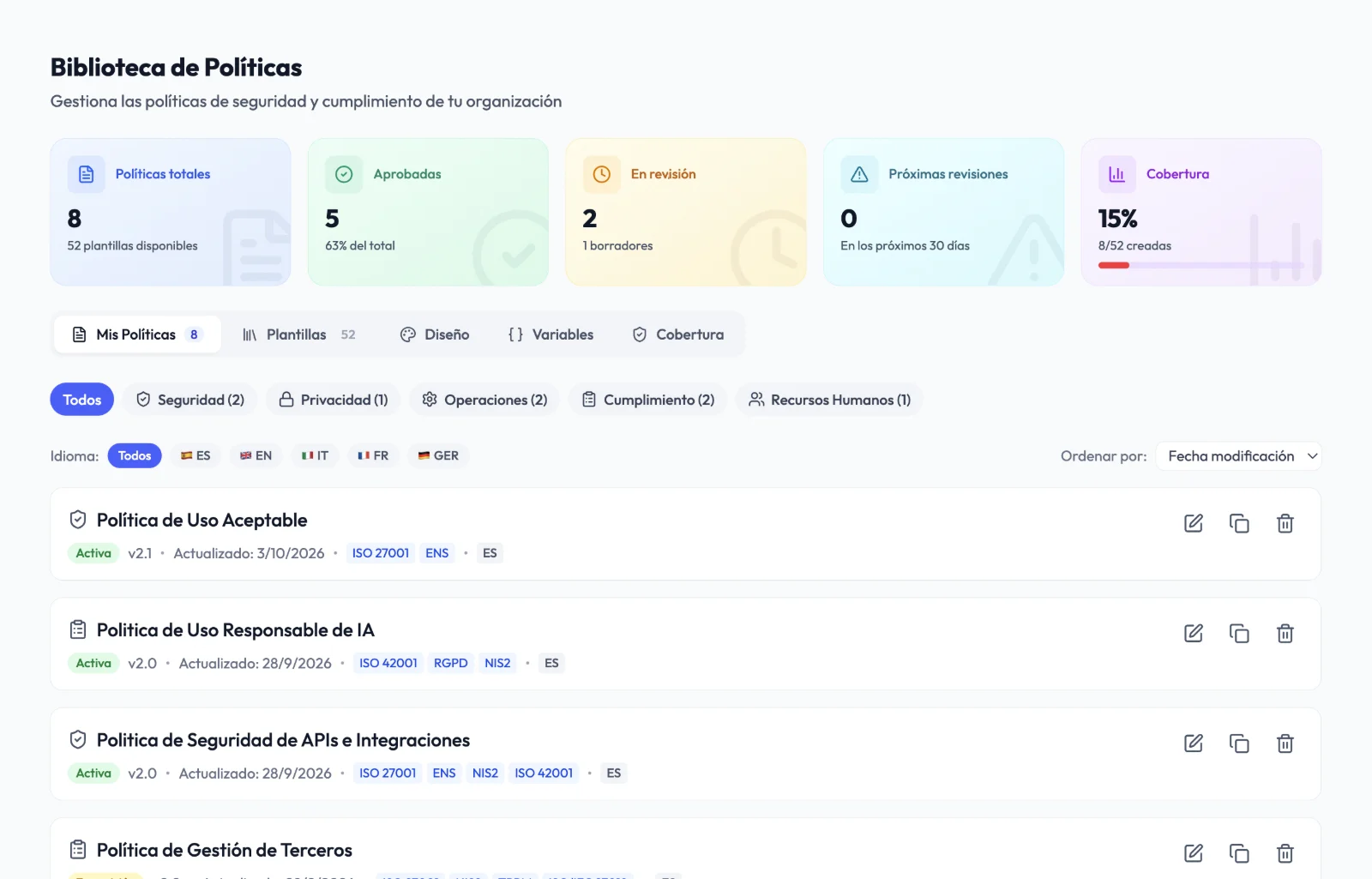1372x879 pixels.
Task: Duplicate Política de Uso Responsable de IA
Action: click(1239, 633)
